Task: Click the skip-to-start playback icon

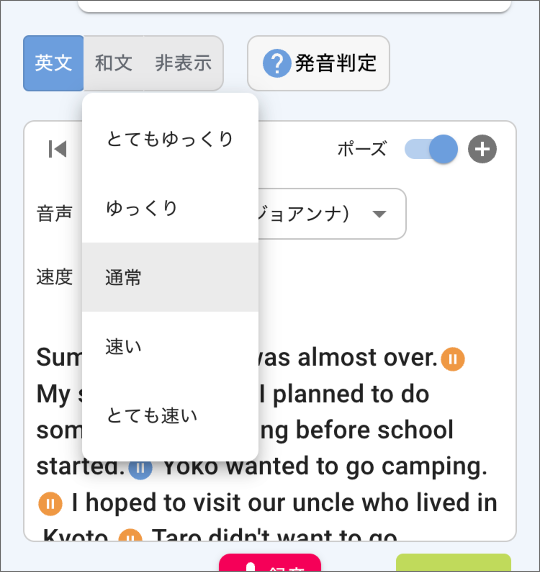Action: point(58,149)
